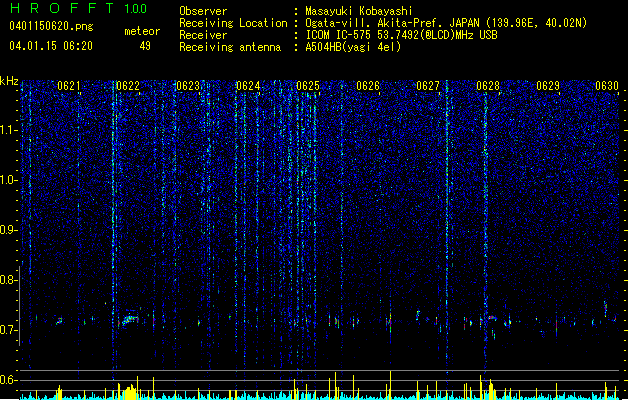Click the meteor echo blob before 0621
The image size is (629, 400).
pos(59,321)
